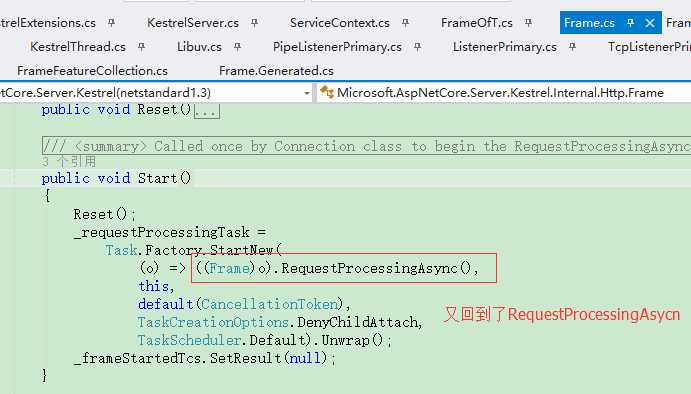Image resolution: width=691 pixels, height=394 pixels.
Task: Close the Frame.cs tab
Action: tap(650, 23)
